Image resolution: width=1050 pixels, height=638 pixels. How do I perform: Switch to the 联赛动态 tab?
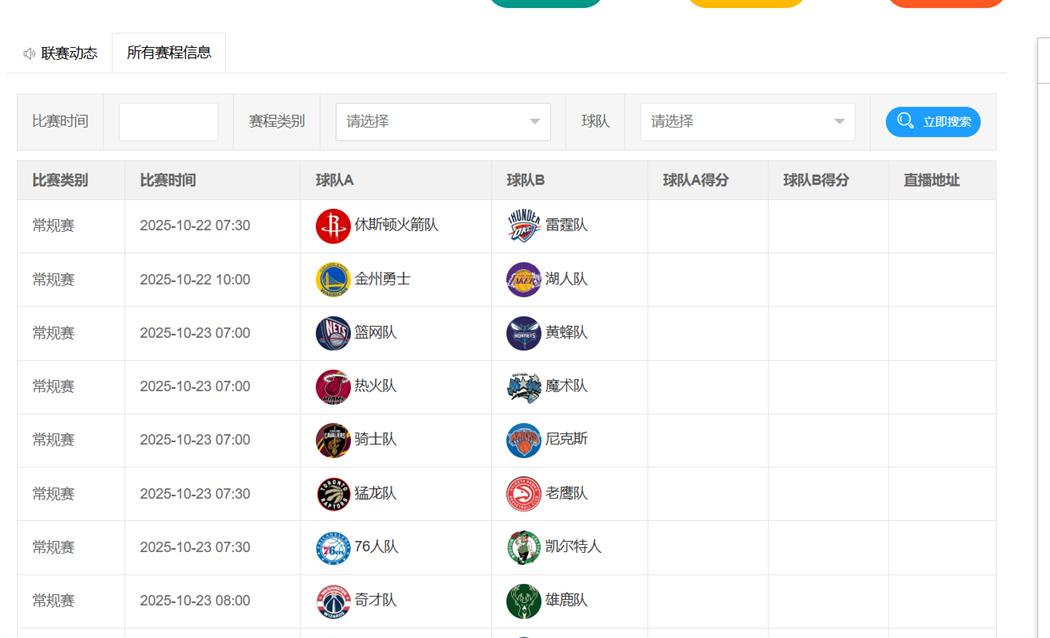click(x=60, y=53)
